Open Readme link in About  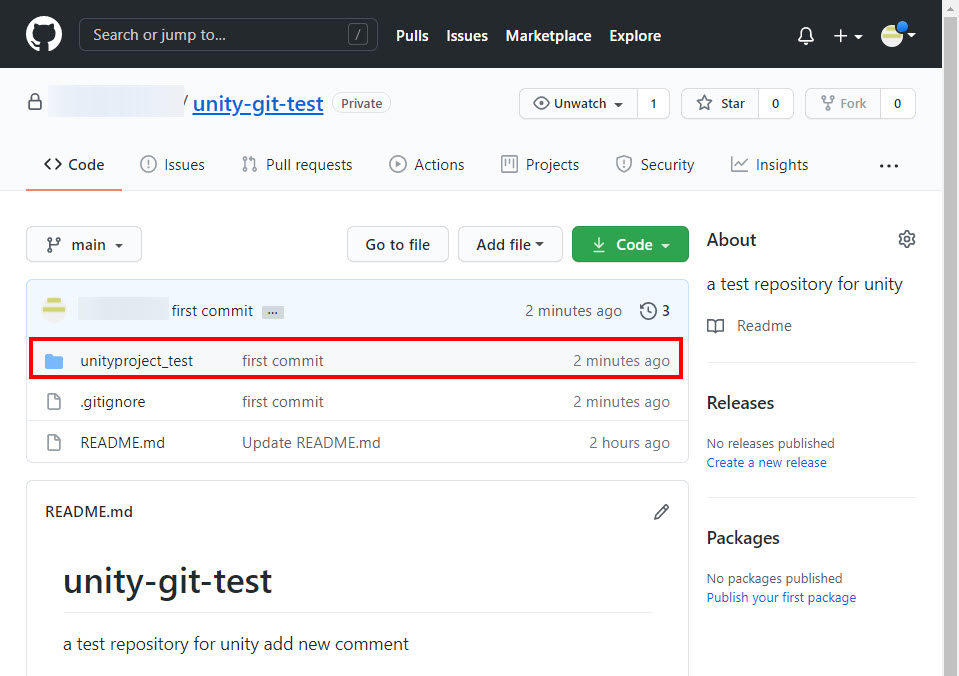[764, 326]
